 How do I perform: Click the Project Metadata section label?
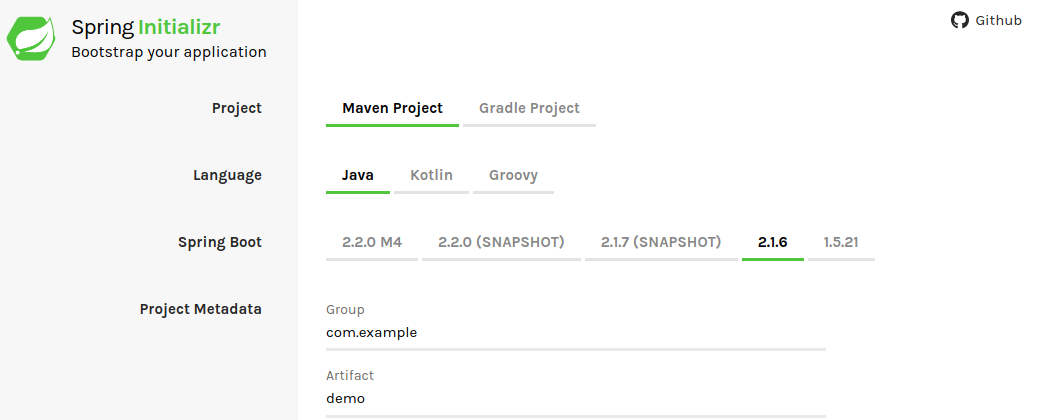coord(200,310)
